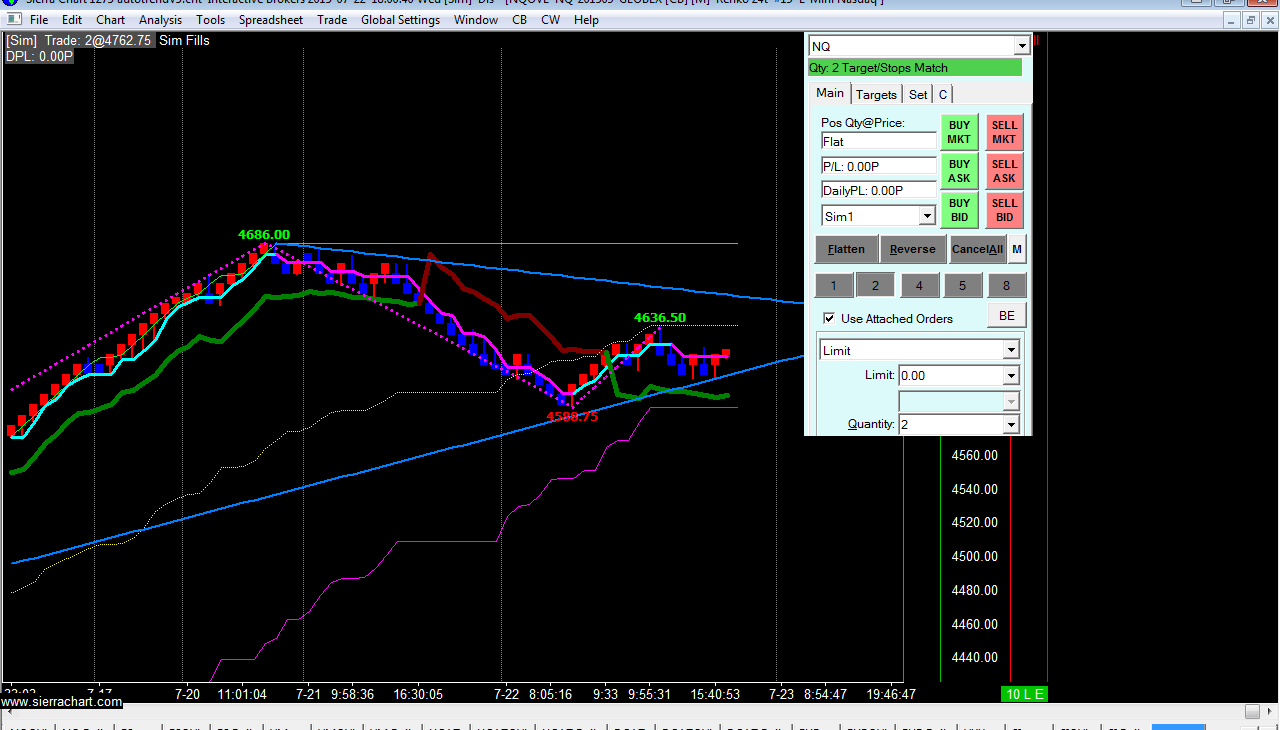Click the BE break-even button
Viewport: 1280px width, 730px height.
click(x=1007, y=316)
